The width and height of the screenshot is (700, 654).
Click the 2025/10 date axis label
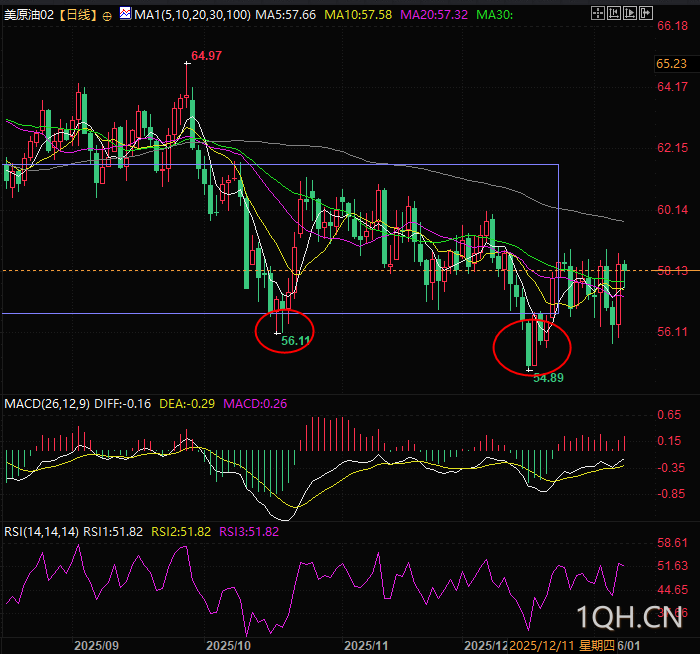[x=229, y=646]
